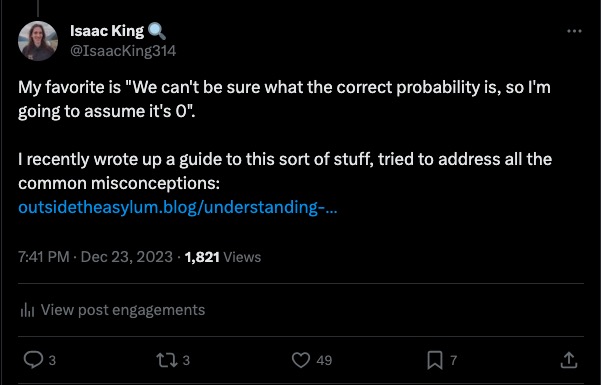Click the bar chart analytics icon
This screenshot has height=385, width=601.
[x=27, y=310]
